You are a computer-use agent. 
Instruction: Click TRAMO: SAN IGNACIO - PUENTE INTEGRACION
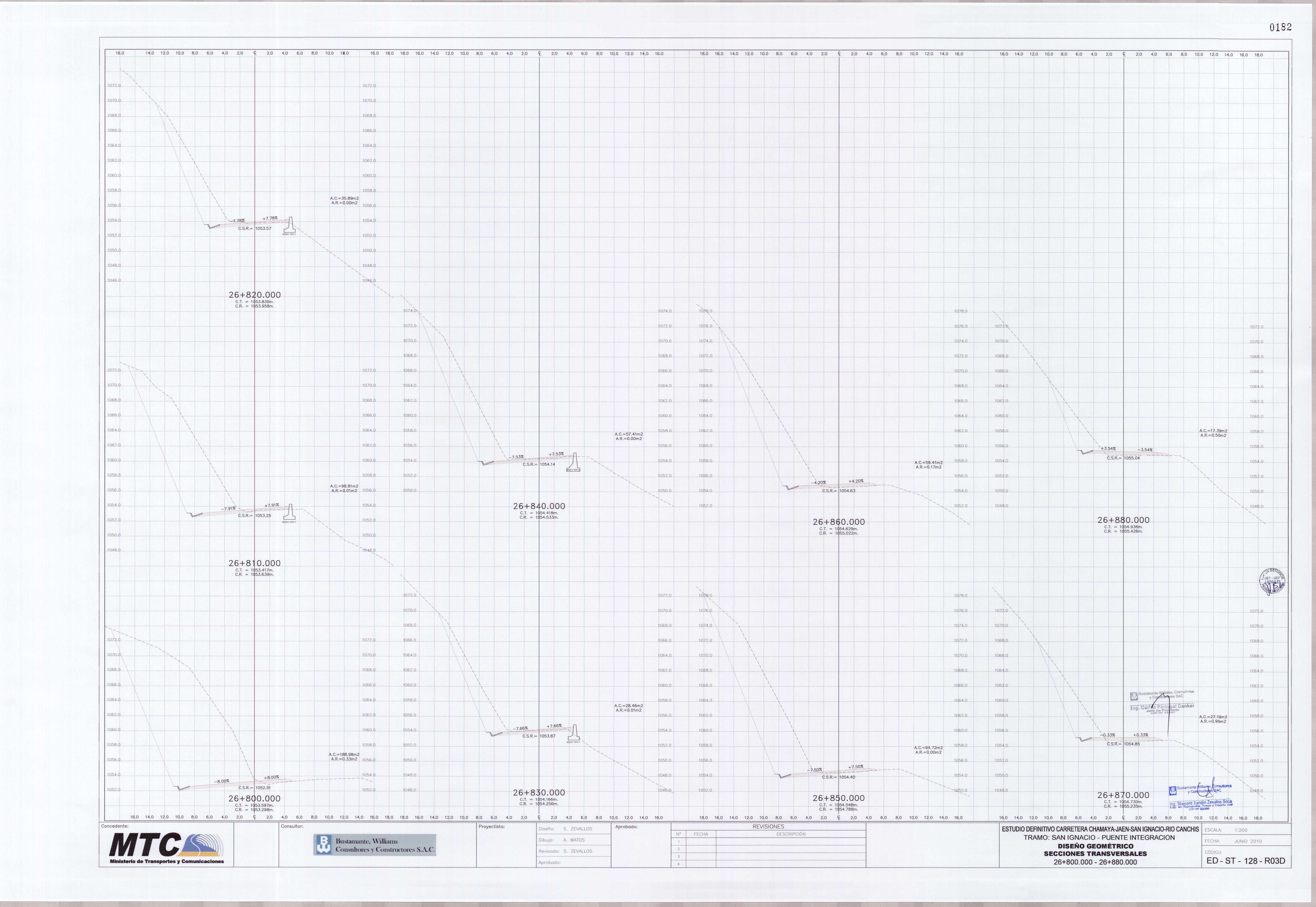point(1099,838)
